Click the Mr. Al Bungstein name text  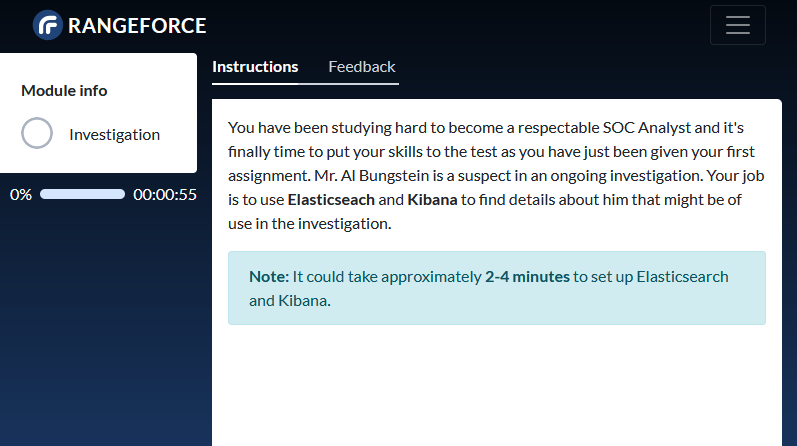[x=372, y=175]
